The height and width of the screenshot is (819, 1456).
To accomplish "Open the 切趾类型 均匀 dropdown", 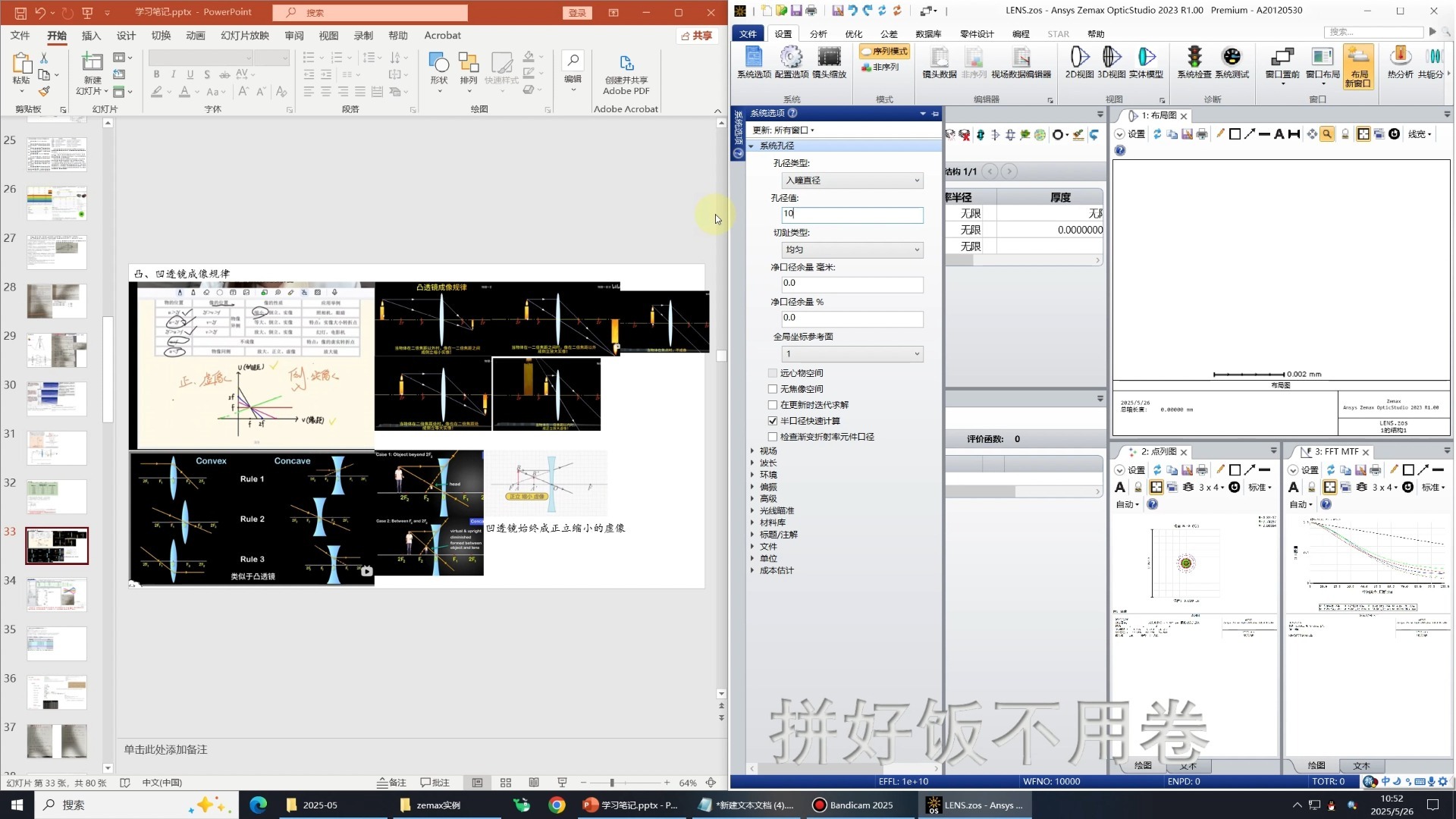I will (x=852, y=249).
